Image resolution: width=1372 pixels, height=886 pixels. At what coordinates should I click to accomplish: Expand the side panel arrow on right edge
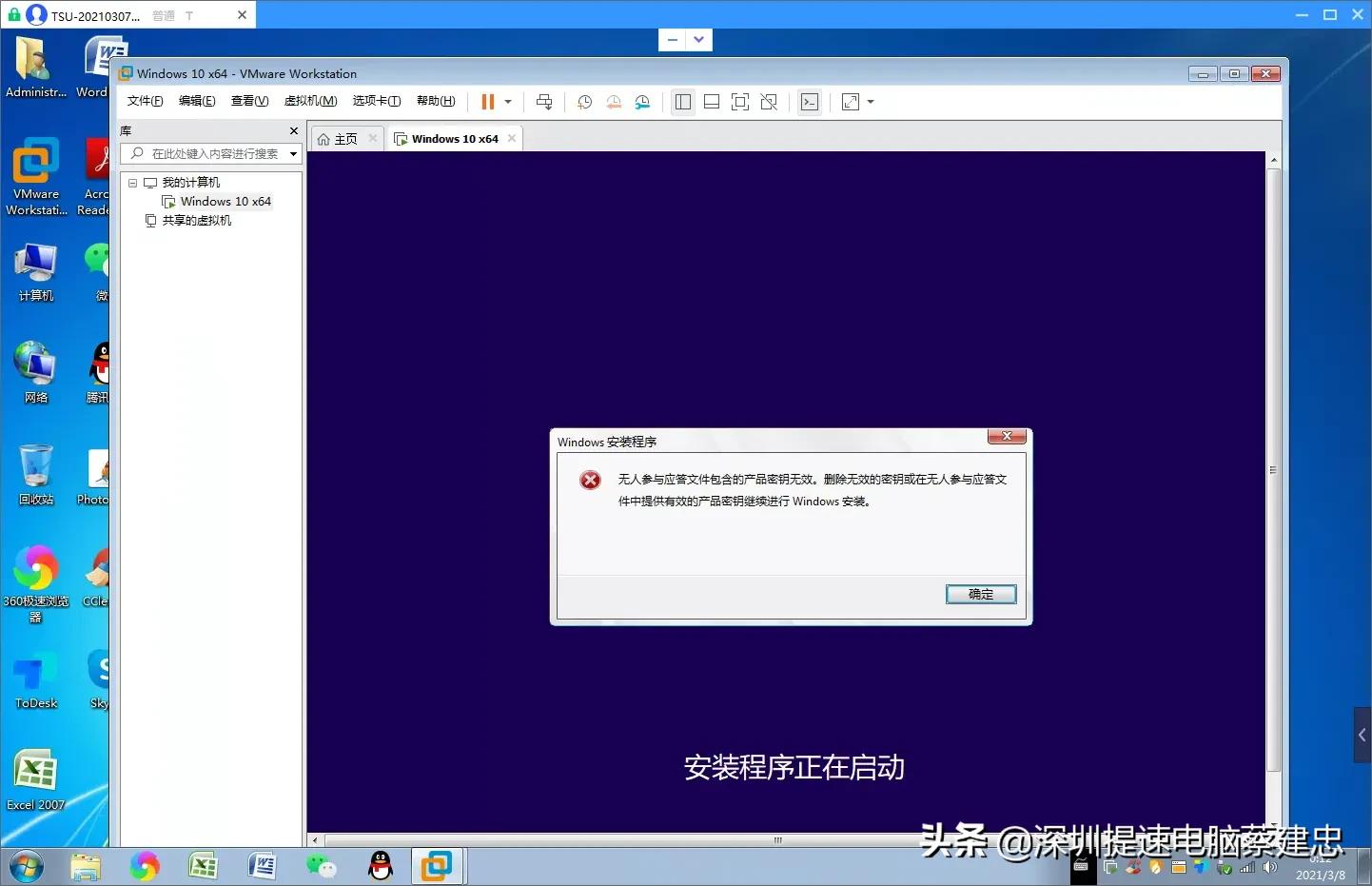coord(1362,735)
